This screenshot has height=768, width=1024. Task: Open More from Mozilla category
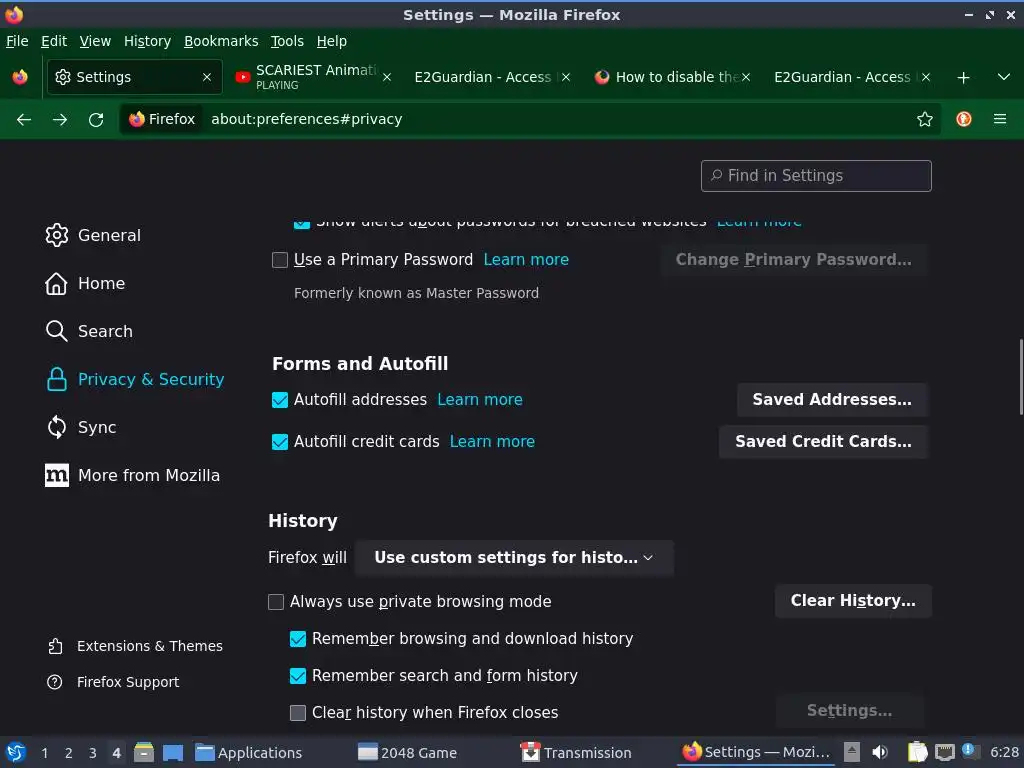[x=132, y=475]
